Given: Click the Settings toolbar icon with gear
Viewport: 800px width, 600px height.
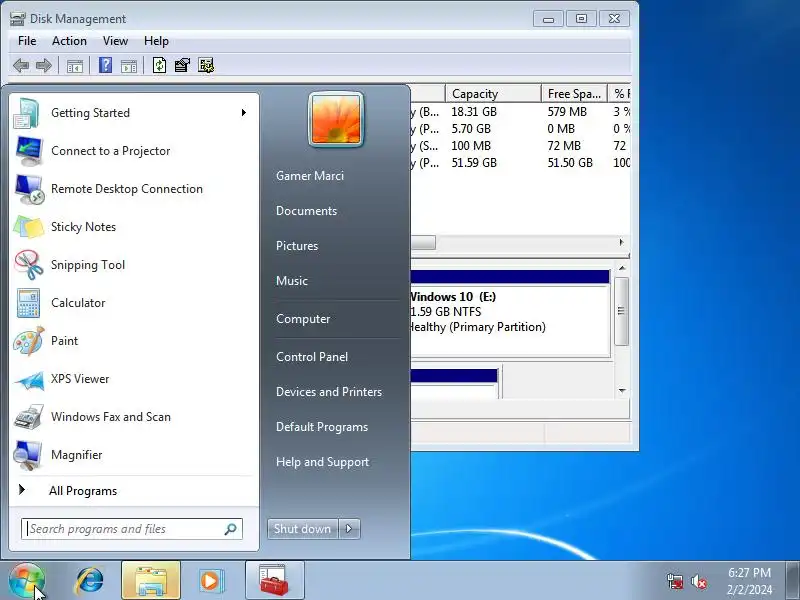Looking at the screenshot, I should point(206,65).
